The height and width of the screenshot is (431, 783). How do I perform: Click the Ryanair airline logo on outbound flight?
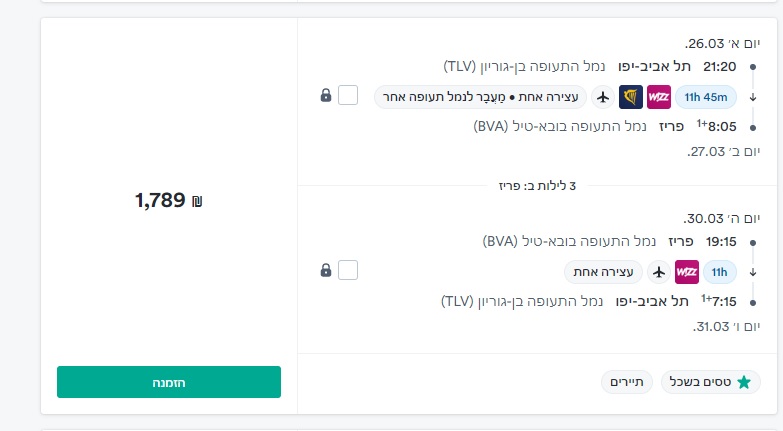pos(631,97)
